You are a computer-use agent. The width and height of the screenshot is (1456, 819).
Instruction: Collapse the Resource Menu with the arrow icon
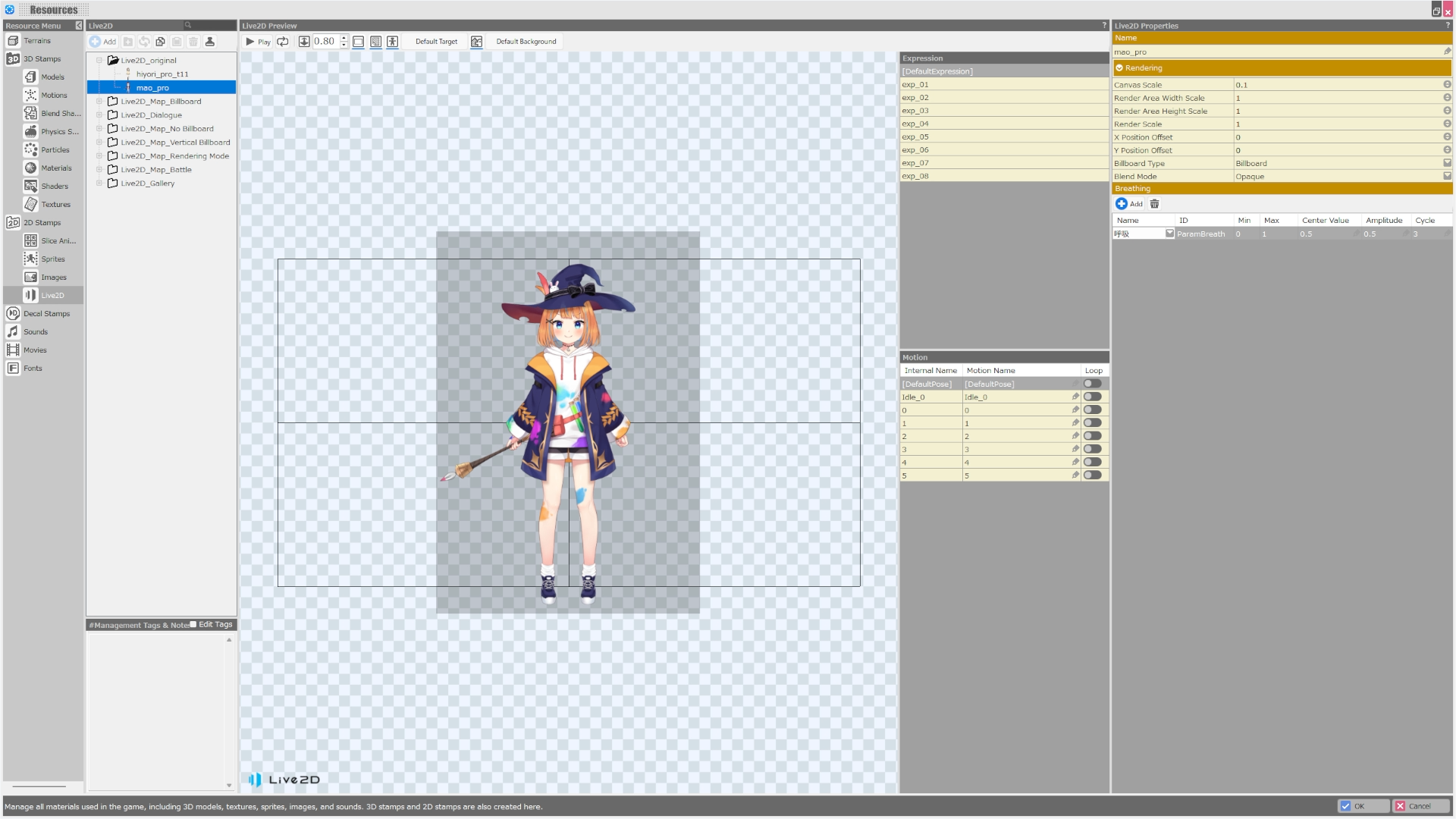pyautogui.click(x=79, y=26)
